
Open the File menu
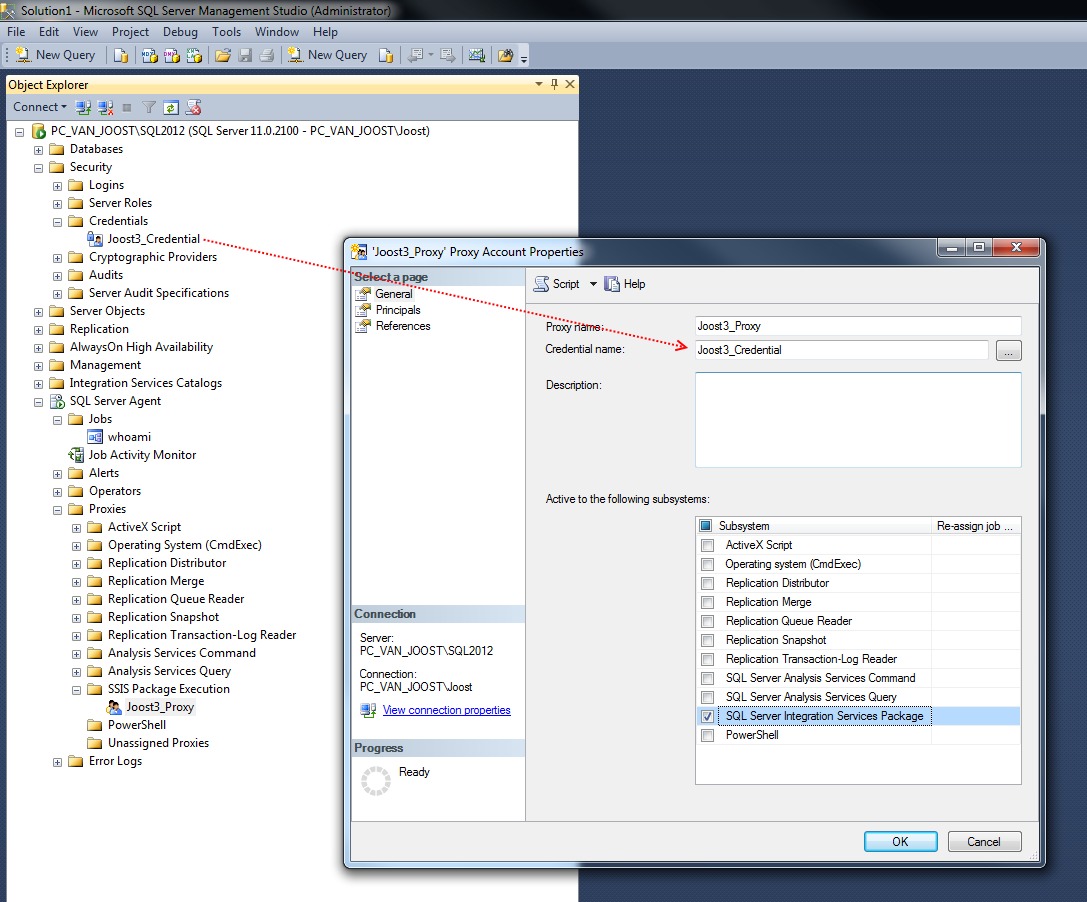click(x=16, y=32)
